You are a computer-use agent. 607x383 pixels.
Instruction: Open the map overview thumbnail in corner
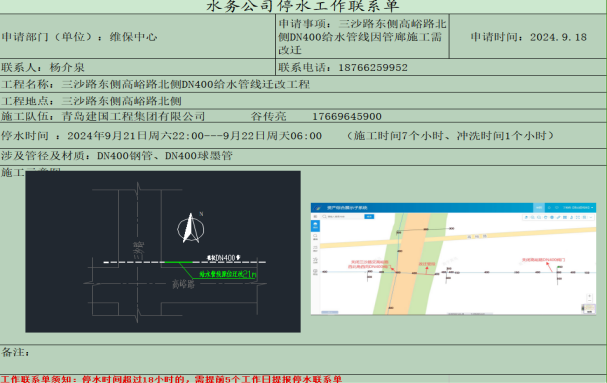[x=589, y=309]
